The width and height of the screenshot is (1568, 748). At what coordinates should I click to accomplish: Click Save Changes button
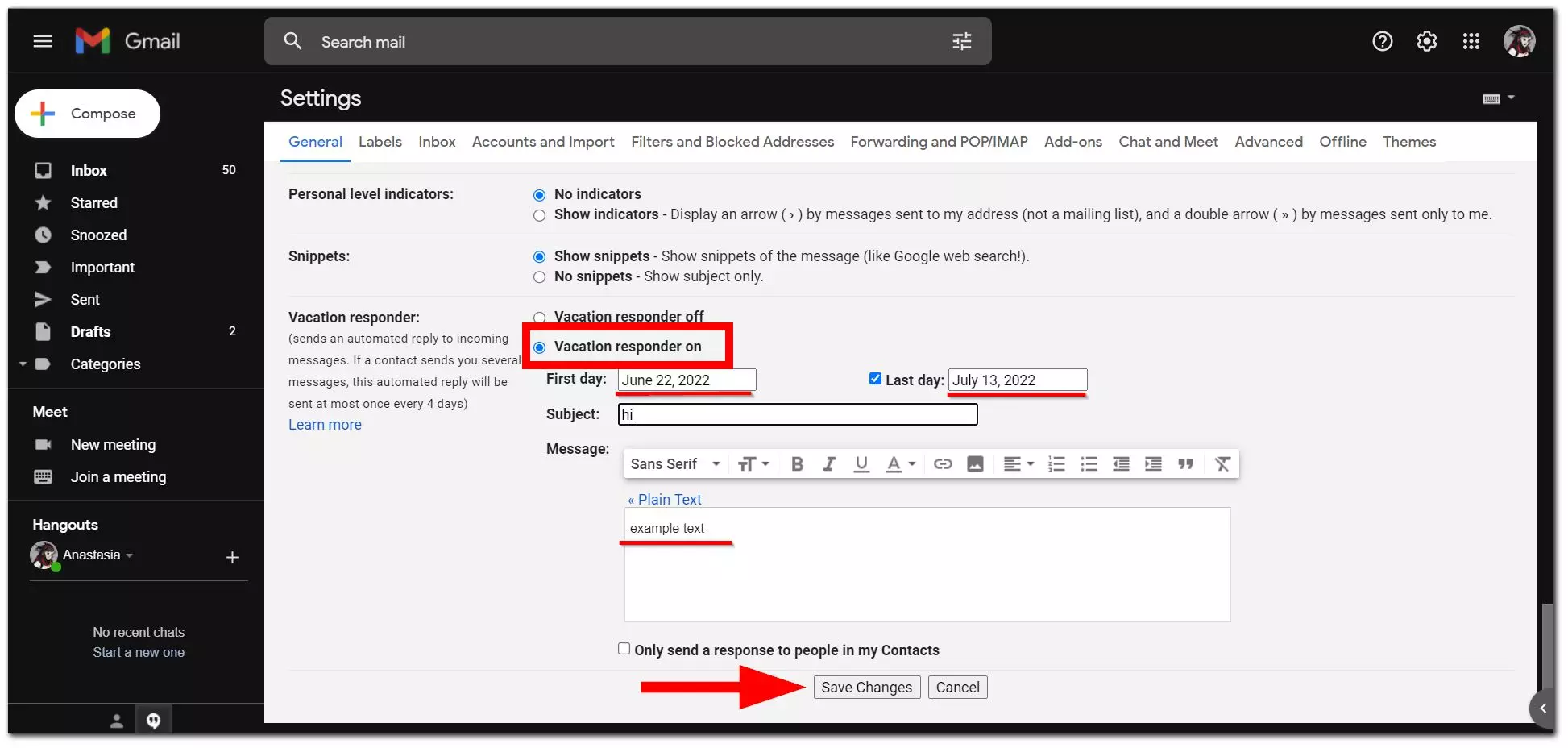[x=867, y=688]
